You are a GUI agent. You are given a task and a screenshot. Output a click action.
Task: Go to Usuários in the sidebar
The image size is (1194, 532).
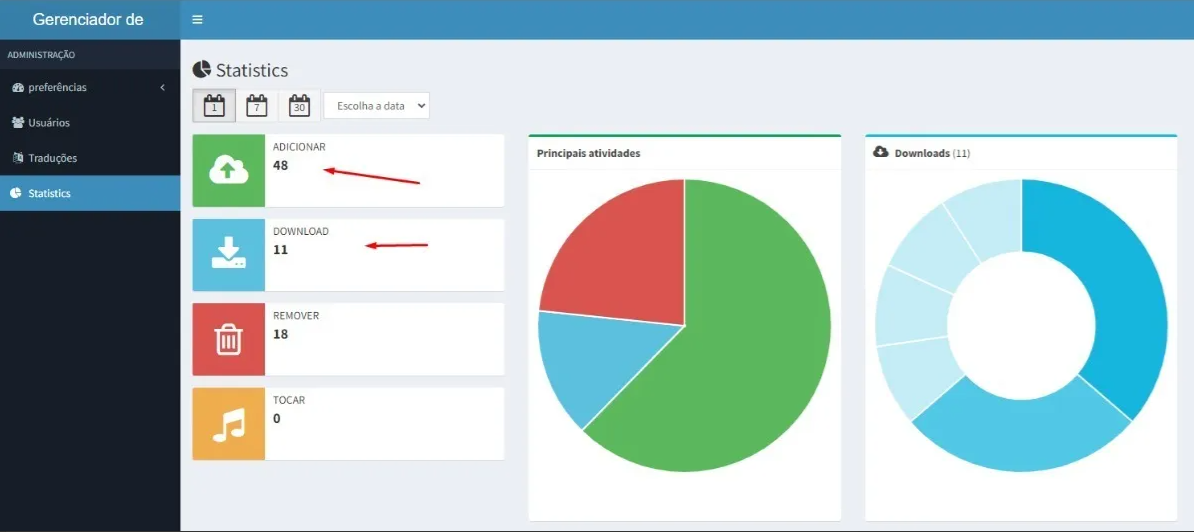click(x=49, y=123)
